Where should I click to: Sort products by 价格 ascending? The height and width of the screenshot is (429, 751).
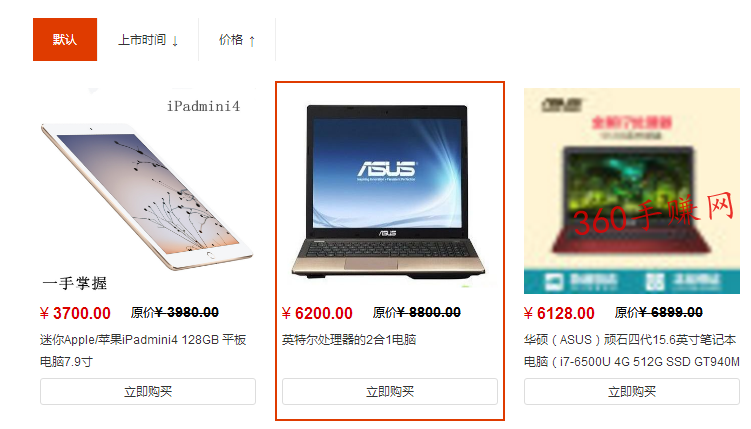[x=237, y=40]
